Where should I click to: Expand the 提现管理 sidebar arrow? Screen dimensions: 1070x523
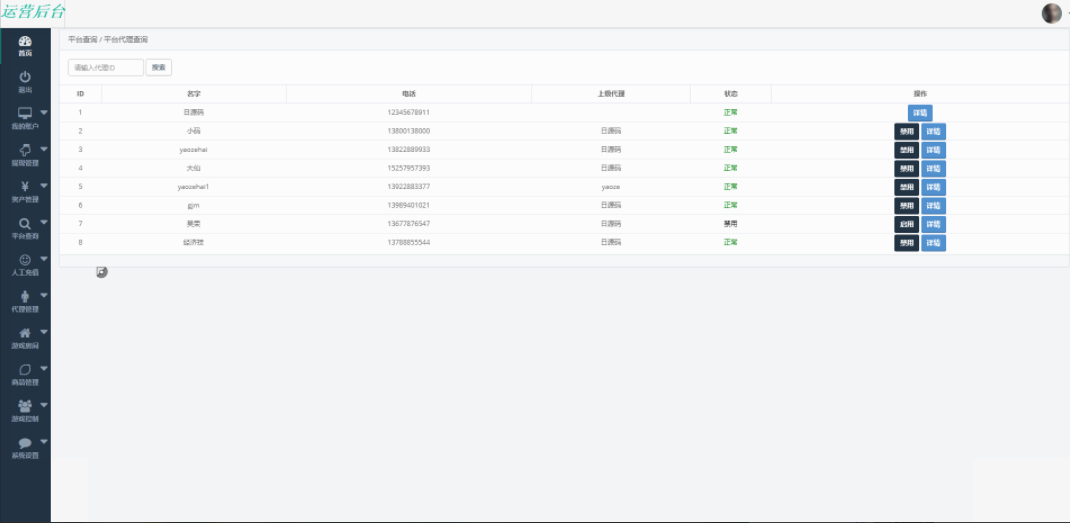44,149
